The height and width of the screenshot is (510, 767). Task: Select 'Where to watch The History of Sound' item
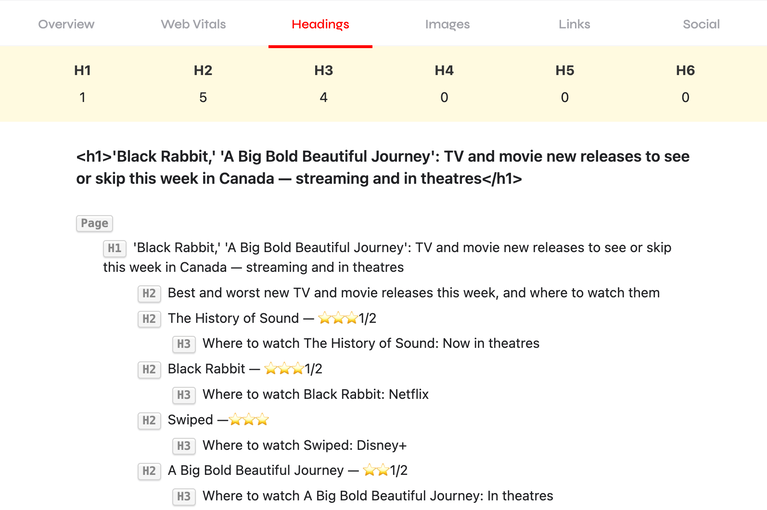(x=370, y=343)
